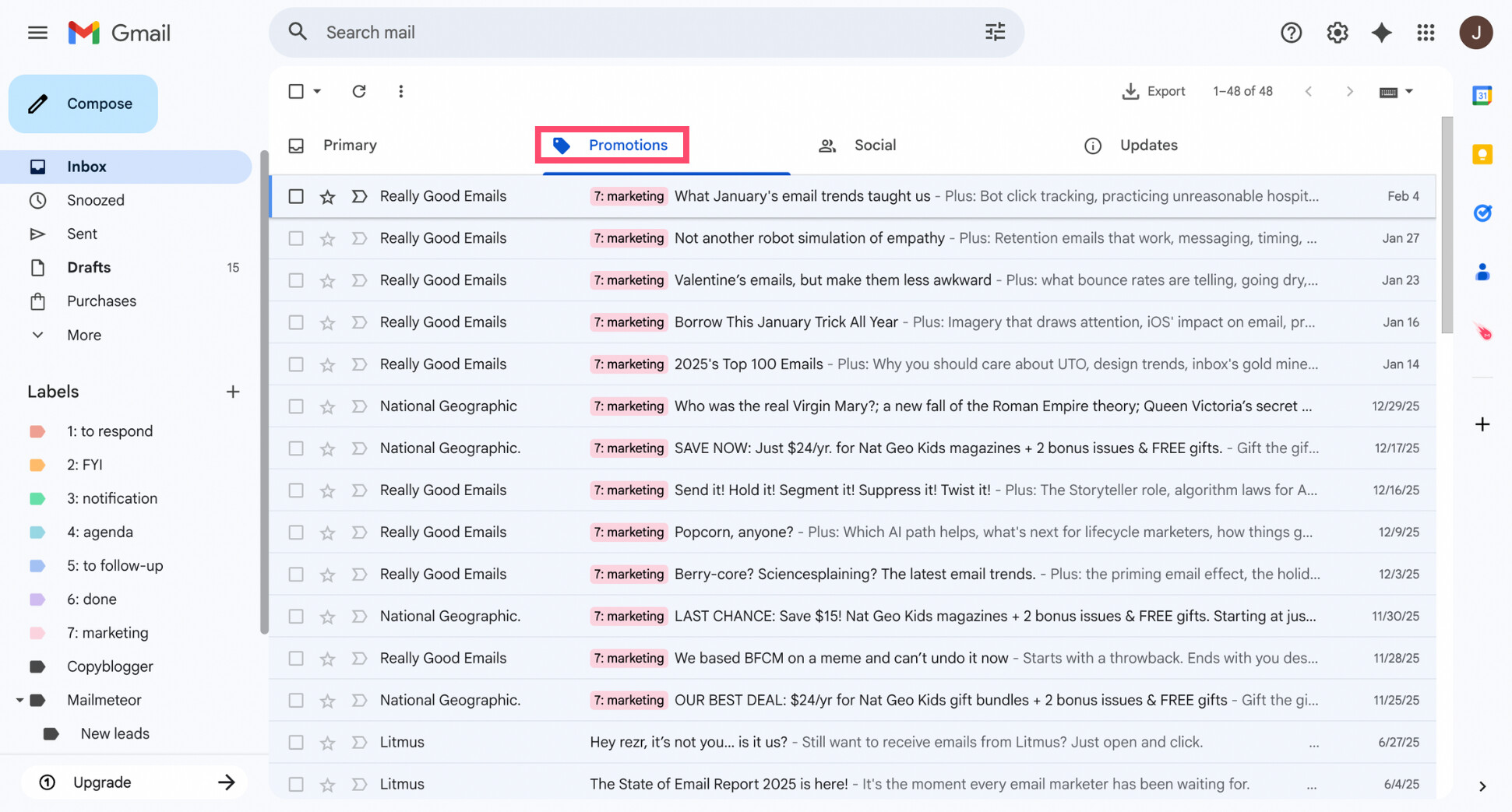Switch to the Social tab
Screen dimensions: 1512x812
(874, 145)
